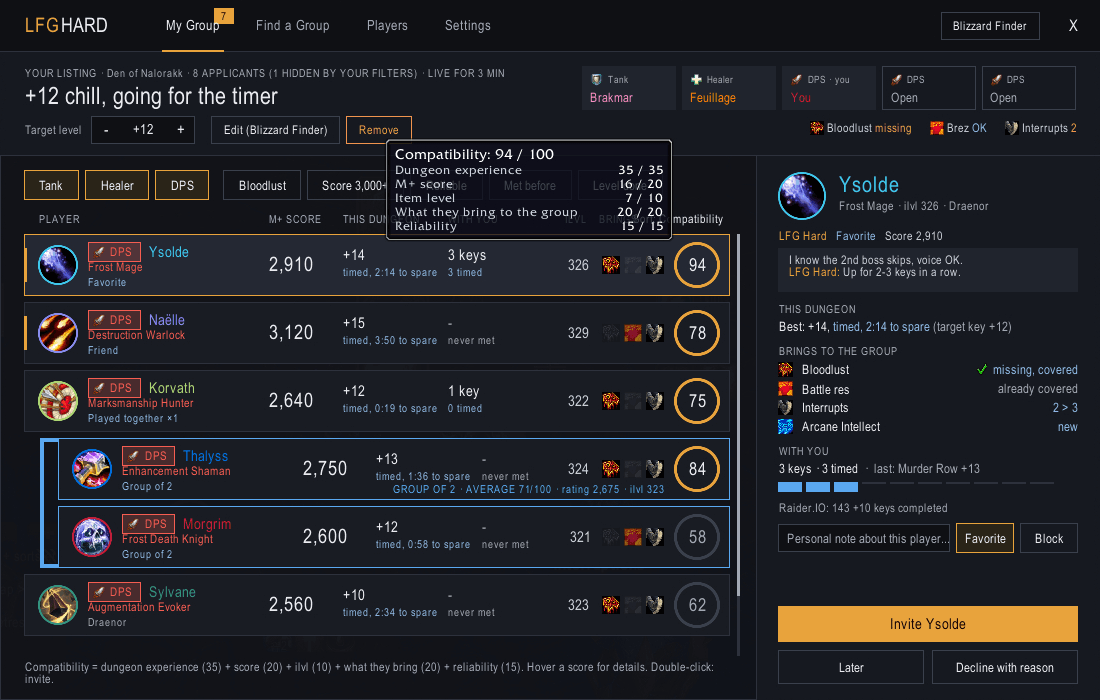Click Edit (Blizzard Finder) button

[275, 130]
